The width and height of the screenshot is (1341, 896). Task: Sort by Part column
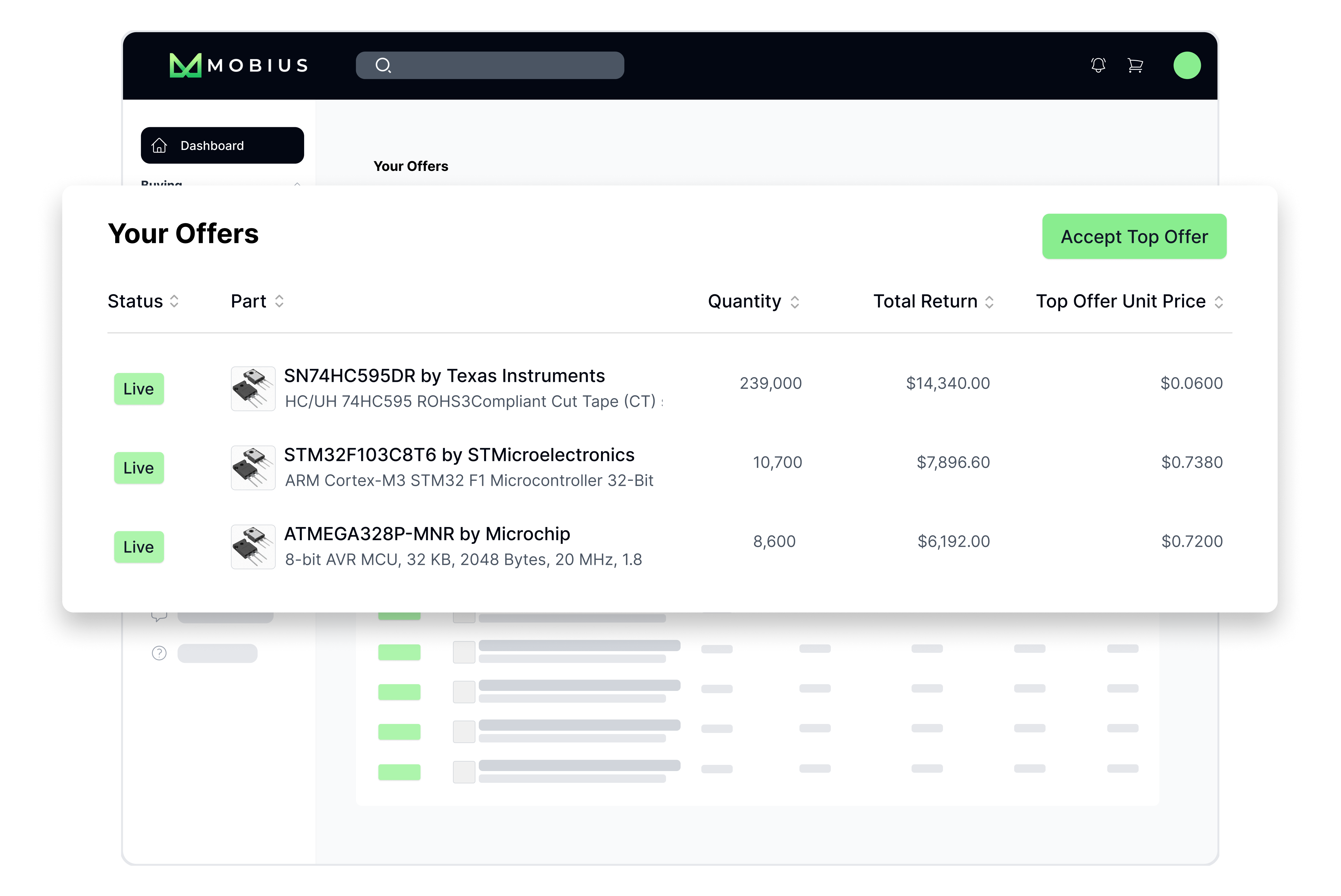click(279, 301)
